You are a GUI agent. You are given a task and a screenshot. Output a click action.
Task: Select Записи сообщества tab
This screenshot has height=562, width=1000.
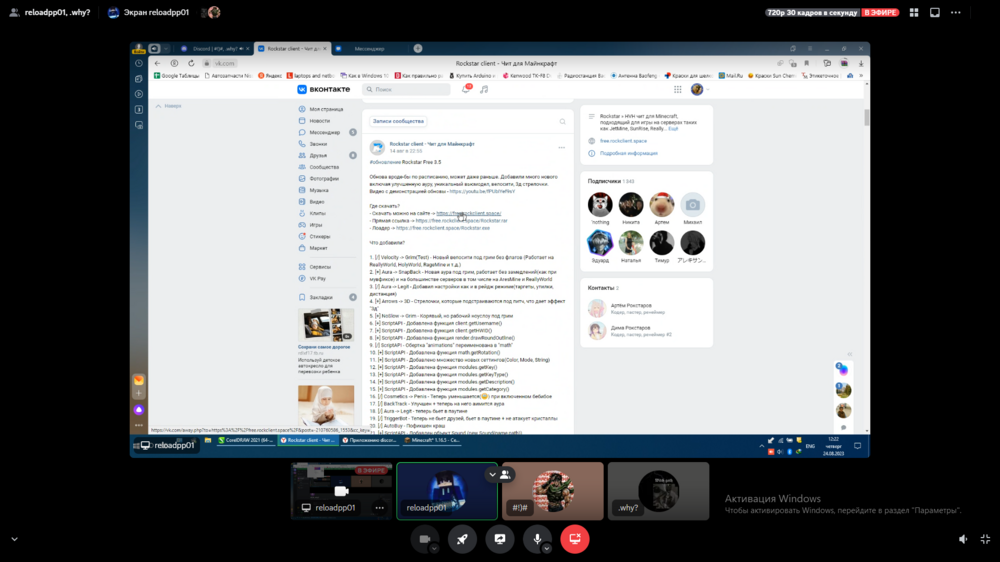[398, 121]
